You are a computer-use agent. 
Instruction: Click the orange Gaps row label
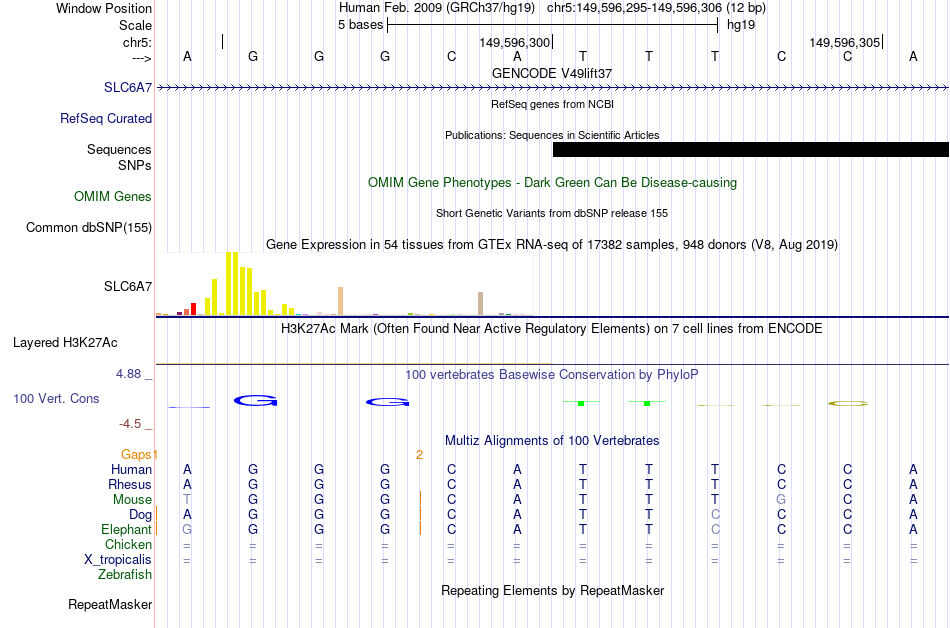click(136, 454)
